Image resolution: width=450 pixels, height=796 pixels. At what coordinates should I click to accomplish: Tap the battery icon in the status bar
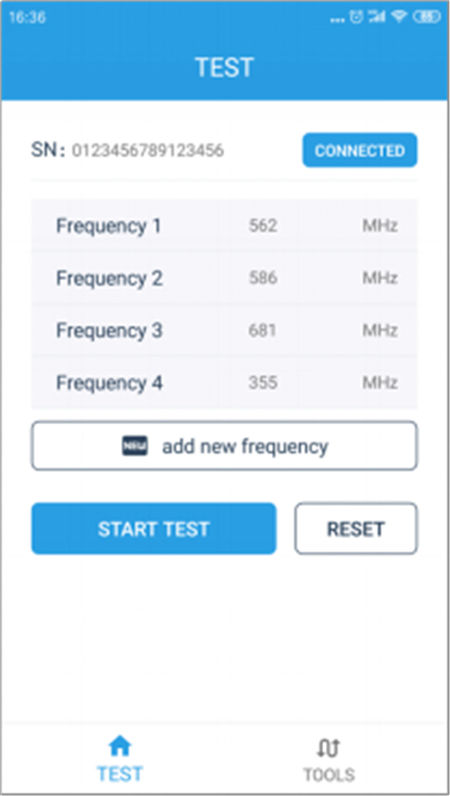[x=427, y=17]
